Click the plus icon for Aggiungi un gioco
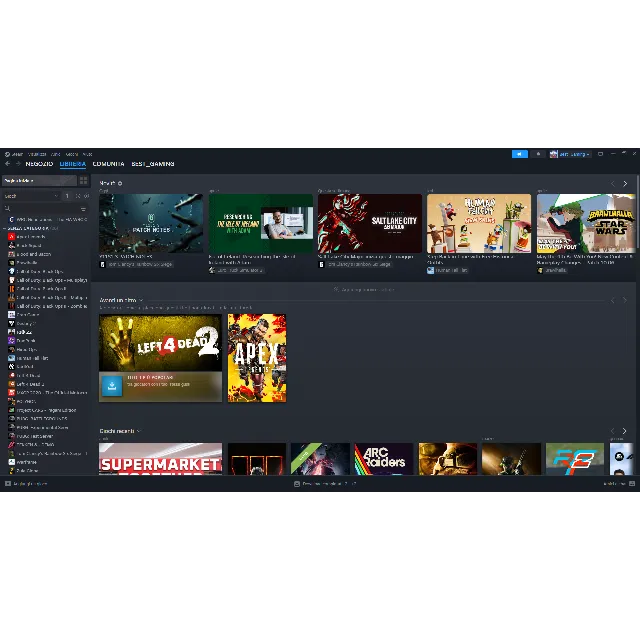This screenshot has width=640, height=640. tap(8, 484)
